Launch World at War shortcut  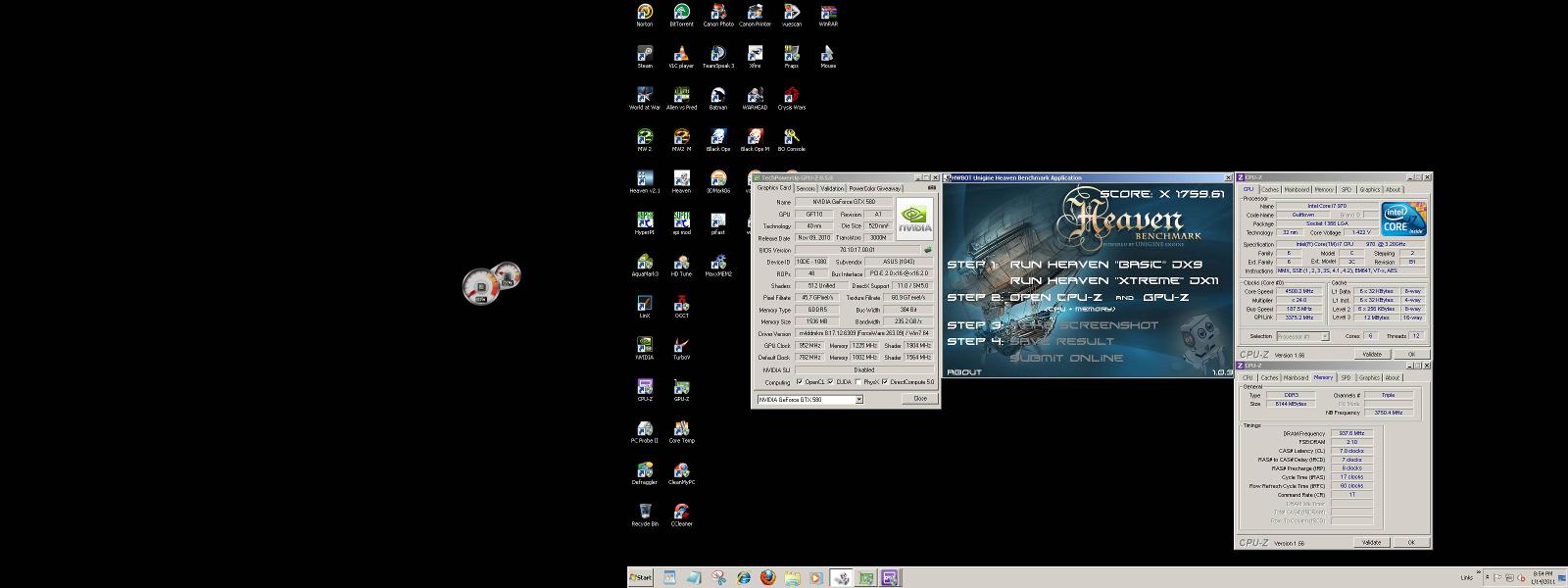coord(645,98)
